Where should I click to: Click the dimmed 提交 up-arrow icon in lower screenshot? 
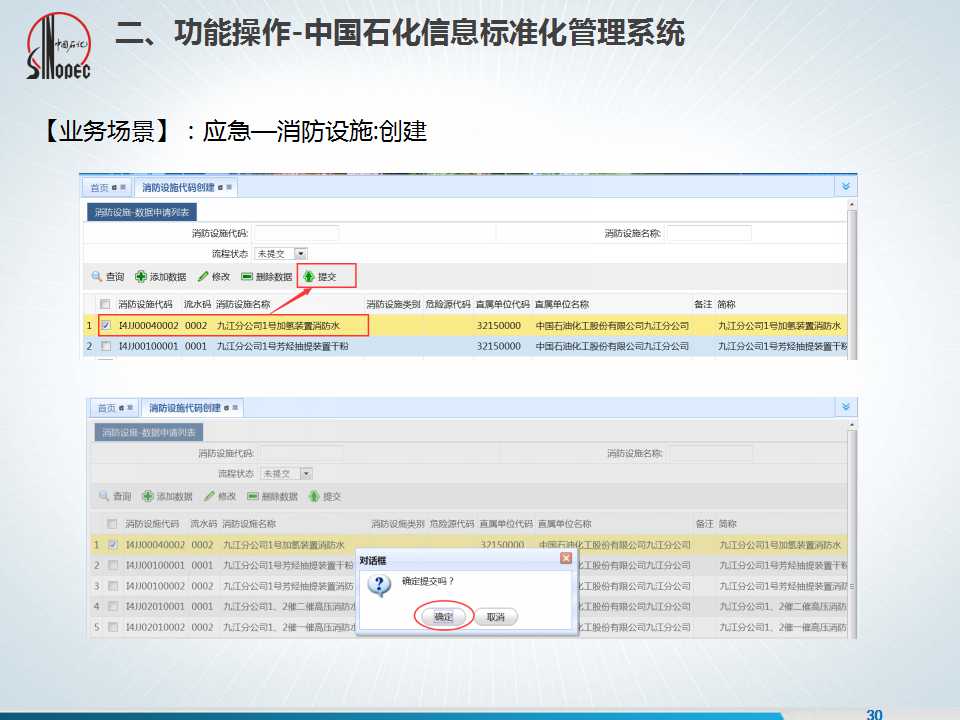point(314,496)
